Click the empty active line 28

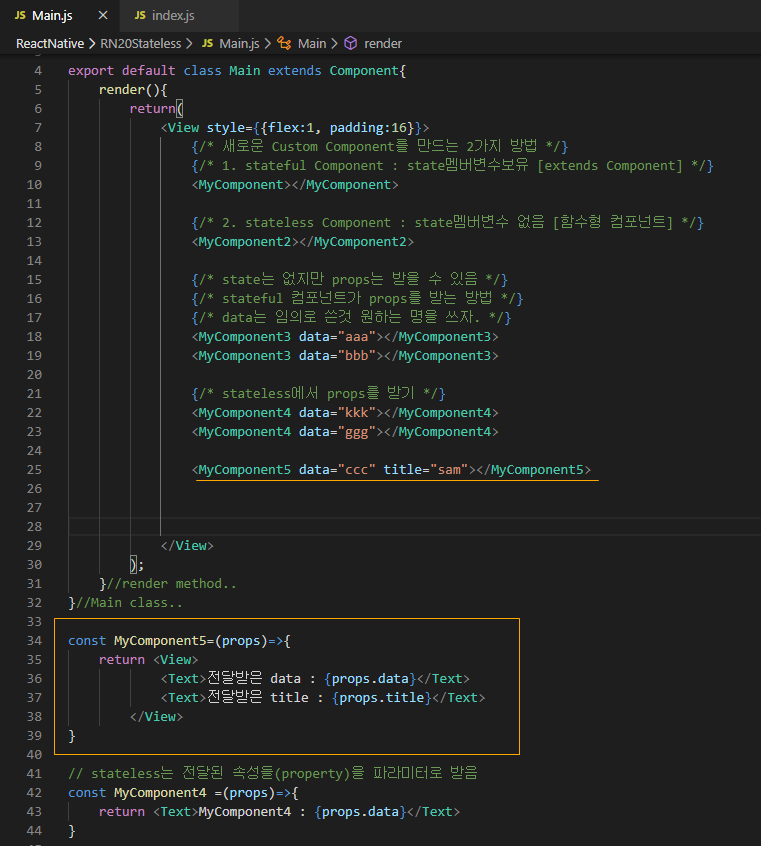(415, 527)
